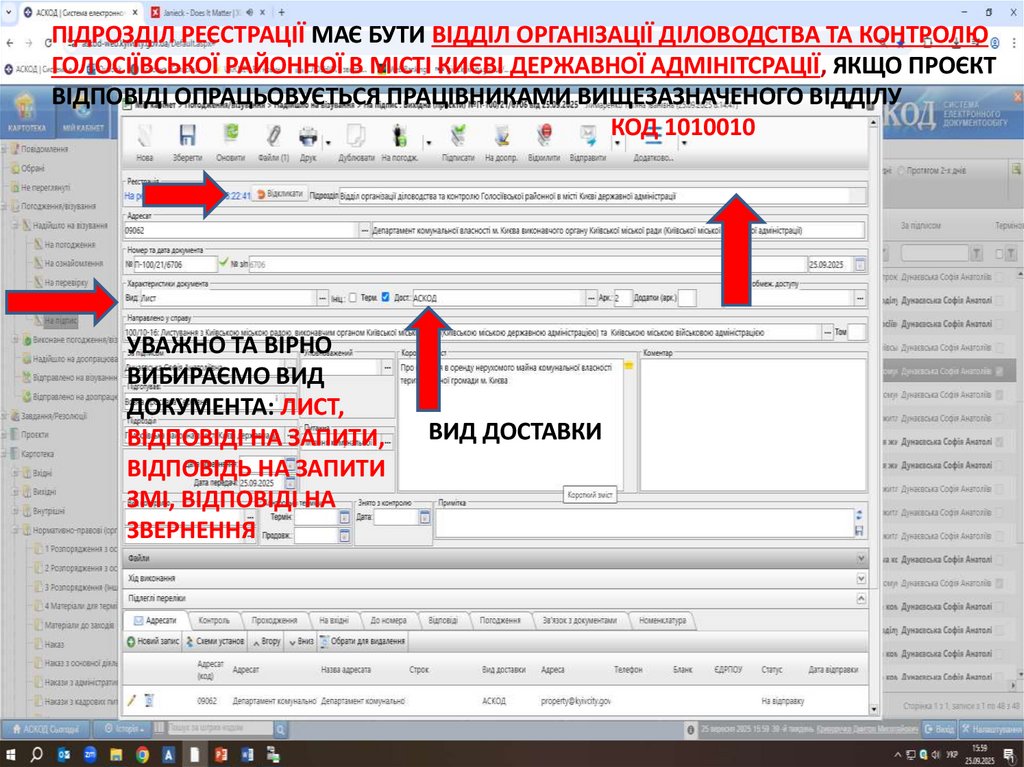The image size is (1024, 767).
Task: Switch to the Контроль tab
Action: [x=214, y=620]
